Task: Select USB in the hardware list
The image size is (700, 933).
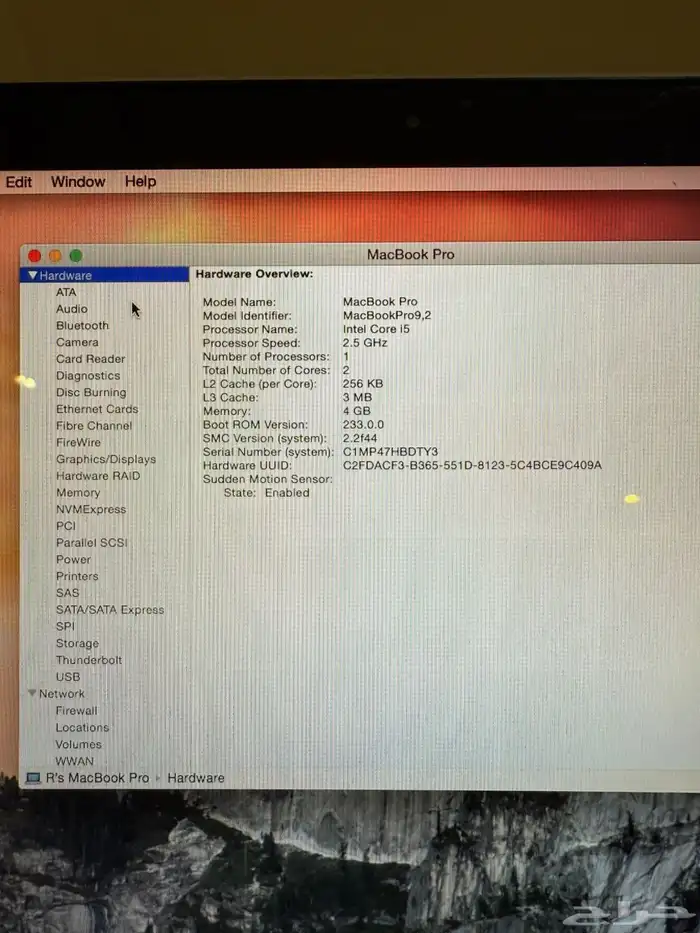Action: [68, 677]
